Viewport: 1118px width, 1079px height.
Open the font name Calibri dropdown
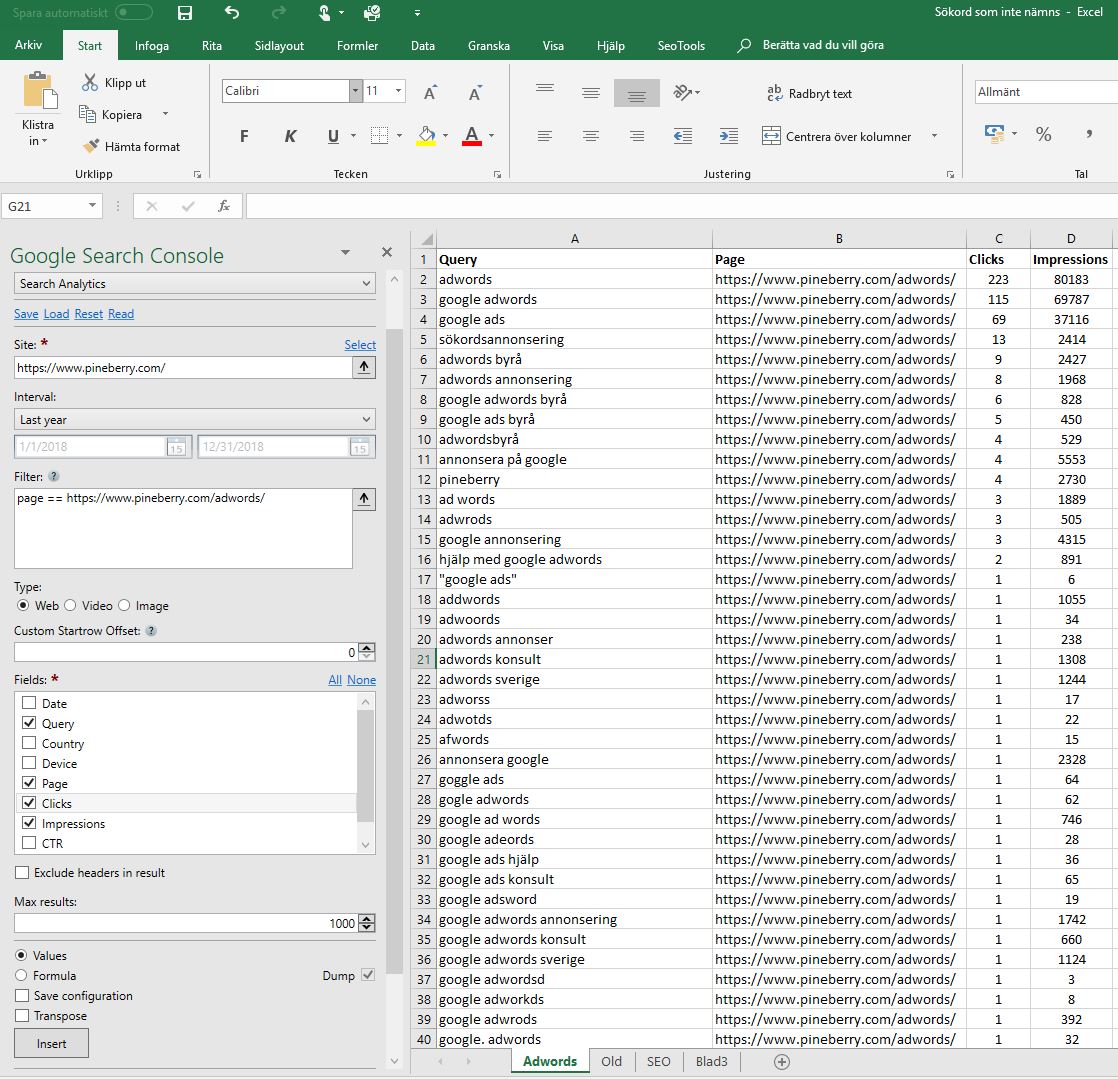point(355,91)
